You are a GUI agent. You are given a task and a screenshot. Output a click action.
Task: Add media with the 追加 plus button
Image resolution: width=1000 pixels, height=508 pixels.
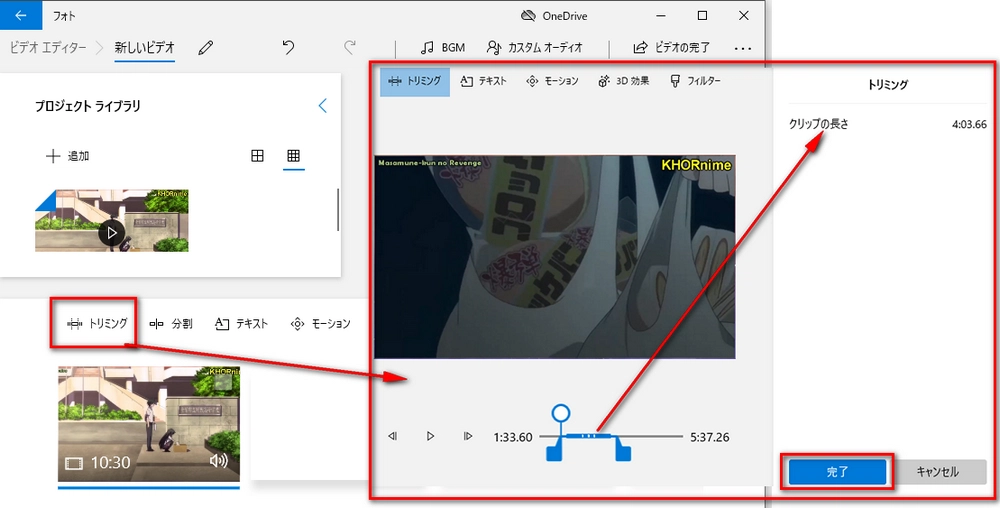(x=68, y=156)
